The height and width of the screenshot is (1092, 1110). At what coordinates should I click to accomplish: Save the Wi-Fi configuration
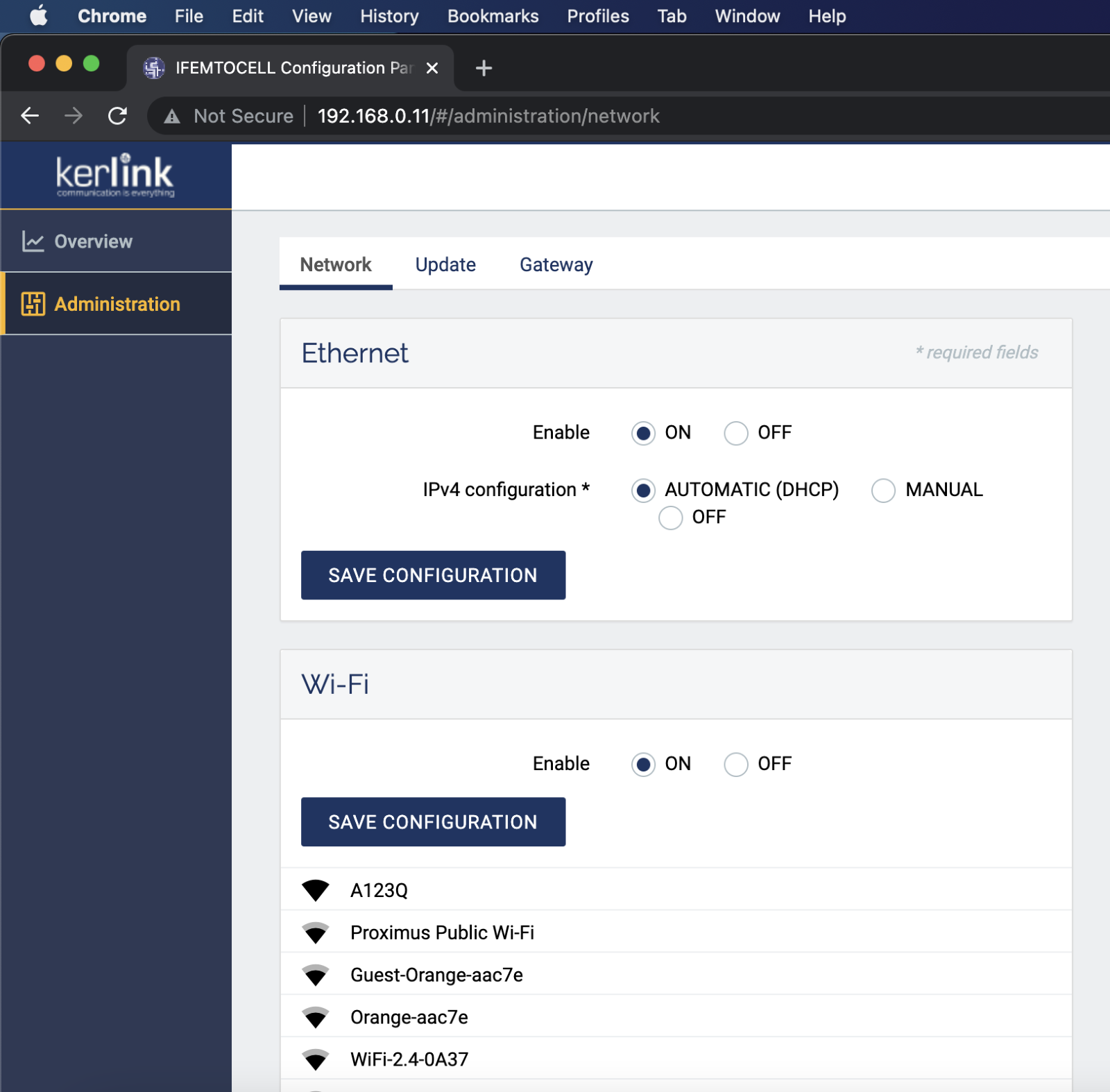pyautogui.click(x=433, y=822)
